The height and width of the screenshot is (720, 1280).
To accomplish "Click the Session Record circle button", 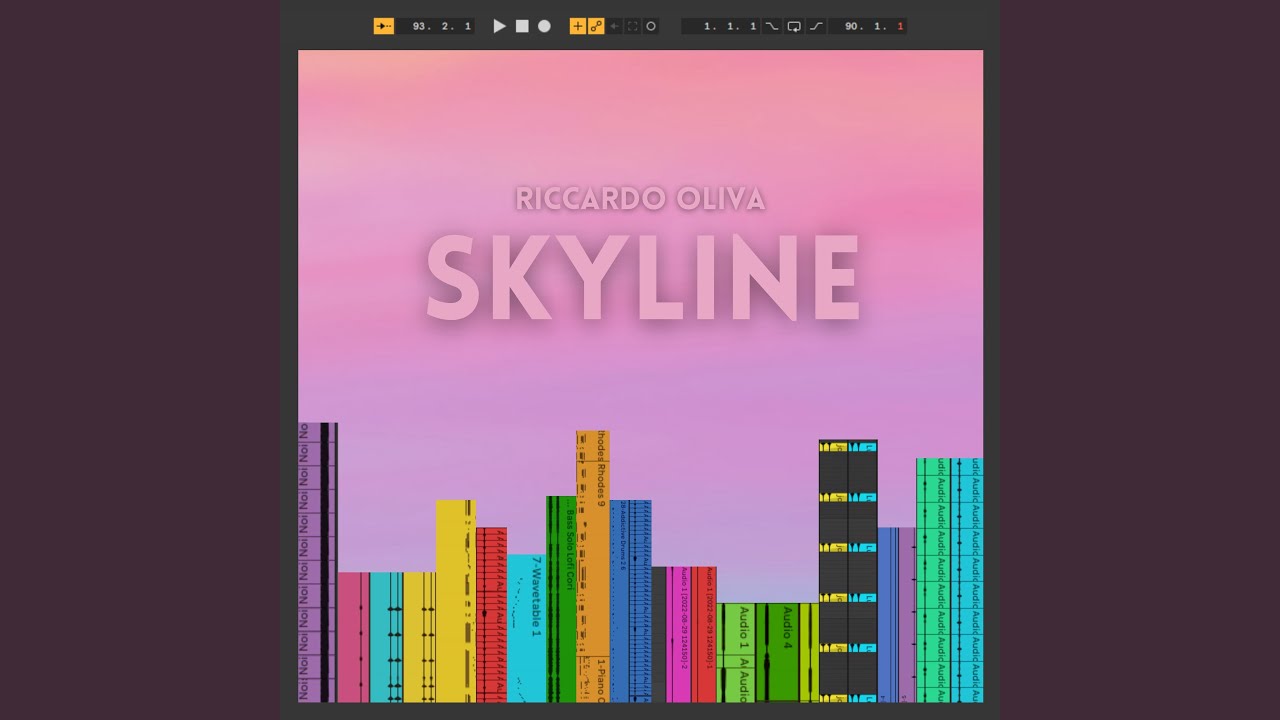I will point(651,26).
